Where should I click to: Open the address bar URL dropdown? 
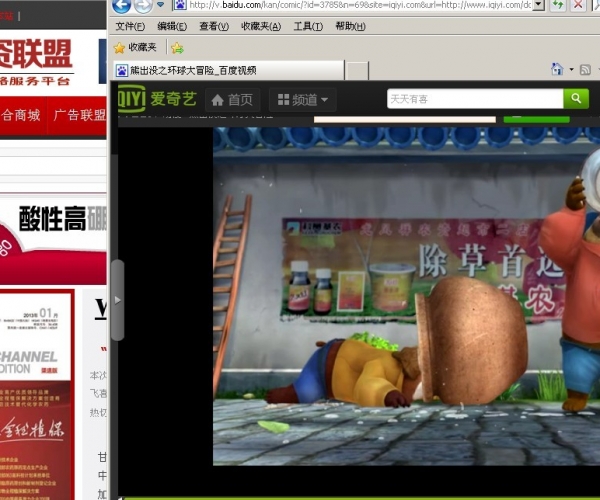click(539, 6)
